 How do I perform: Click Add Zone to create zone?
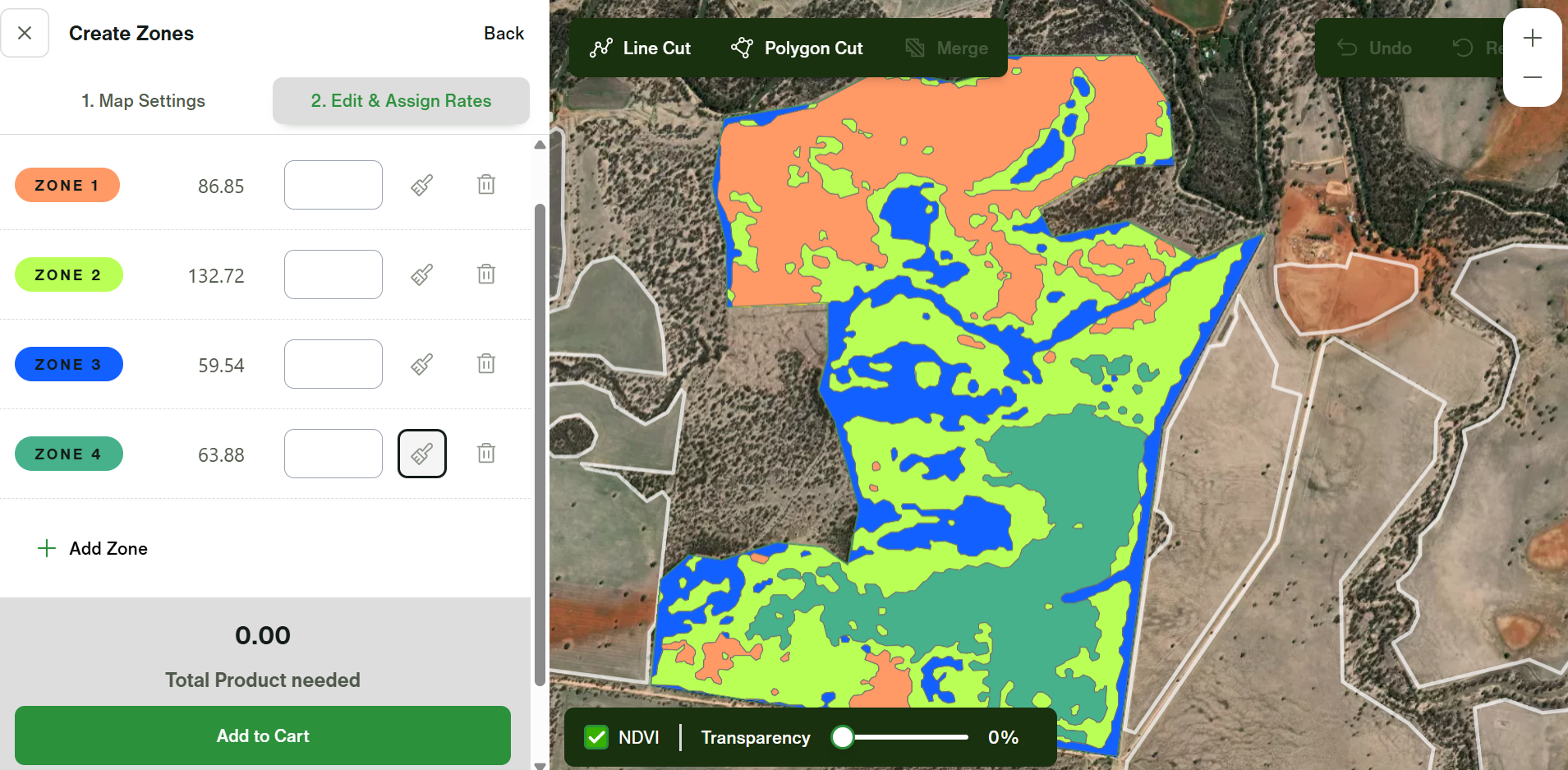(93, 548)
